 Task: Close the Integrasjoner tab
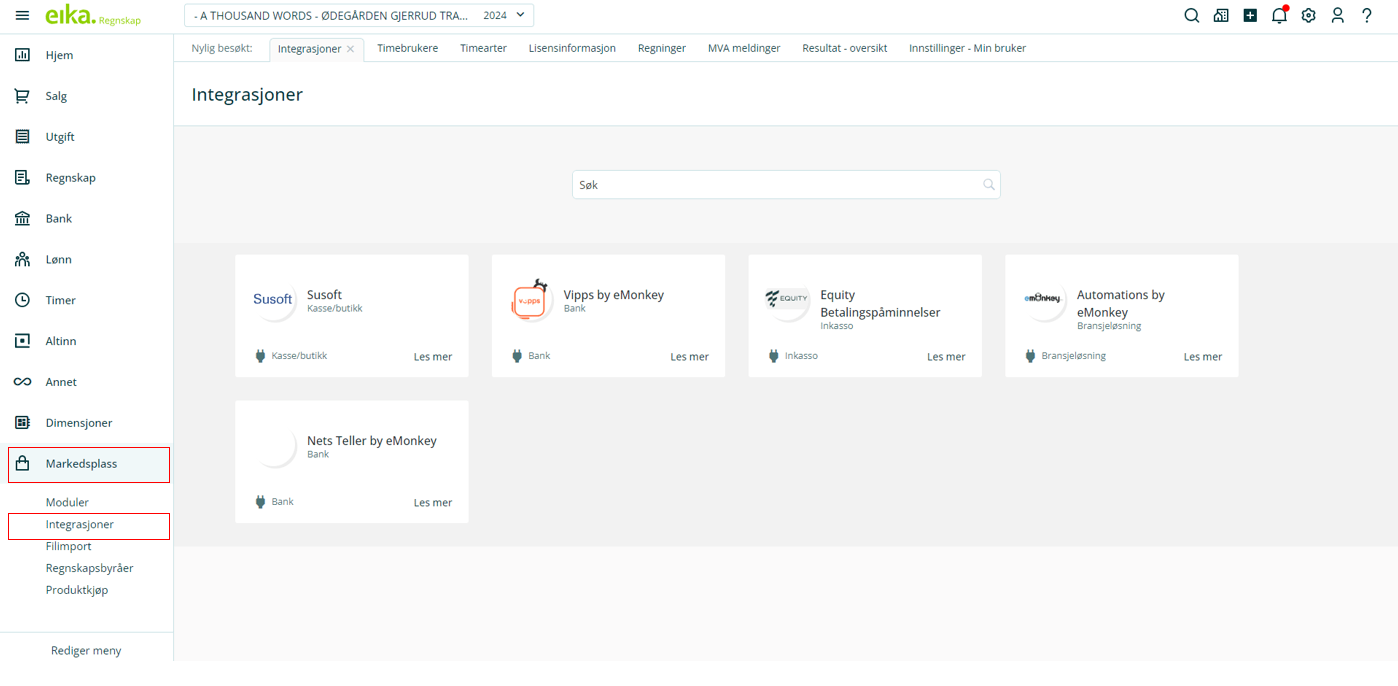[x=351, y=49]
